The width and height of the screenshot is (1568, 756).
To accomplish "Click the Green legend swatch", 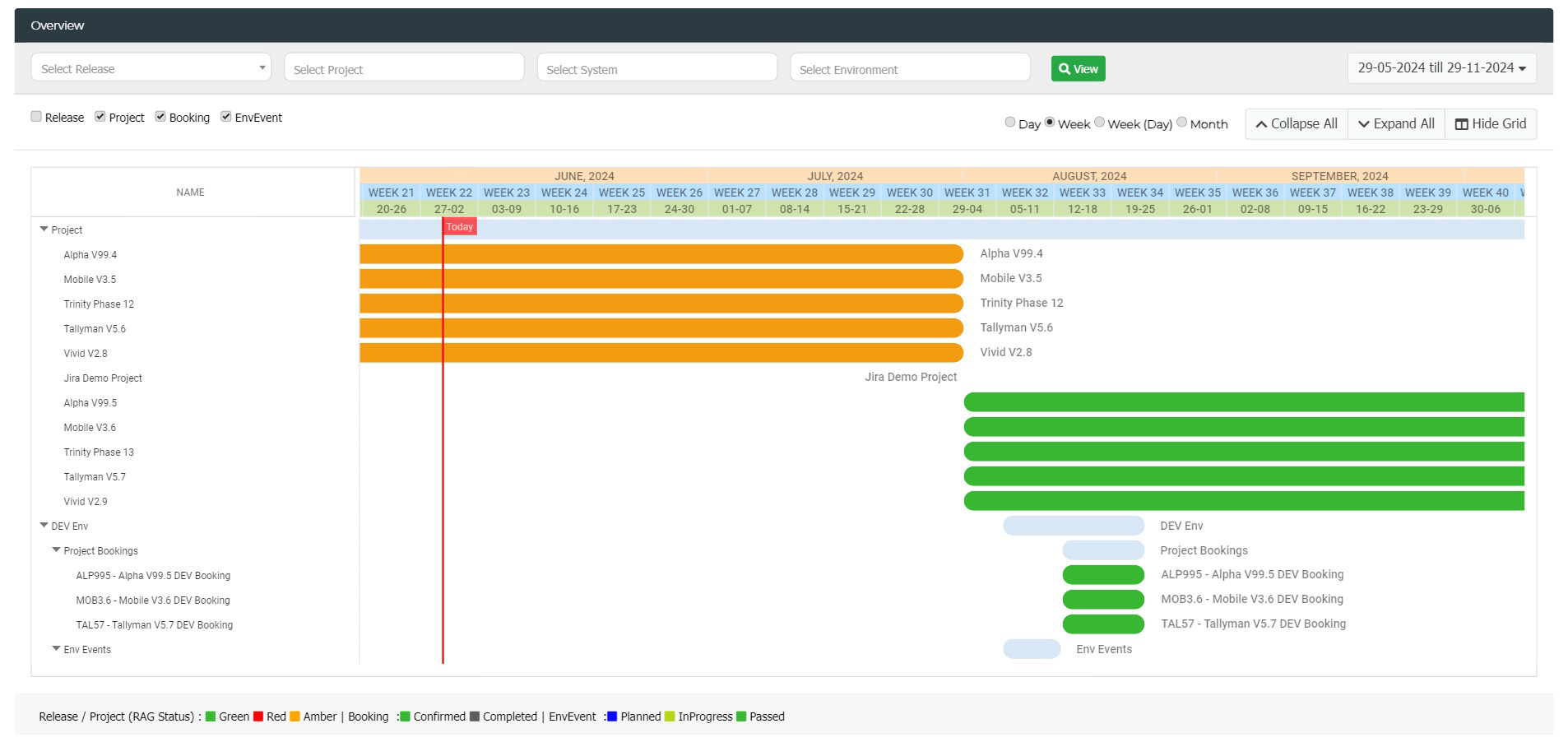I will tap(211, 717).
